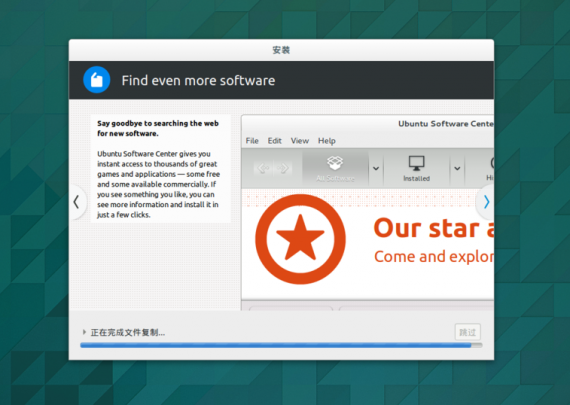Screen dimensions: 570x405
Task: Click the Ubuntu Software Center title text
Action: point(446,124)
